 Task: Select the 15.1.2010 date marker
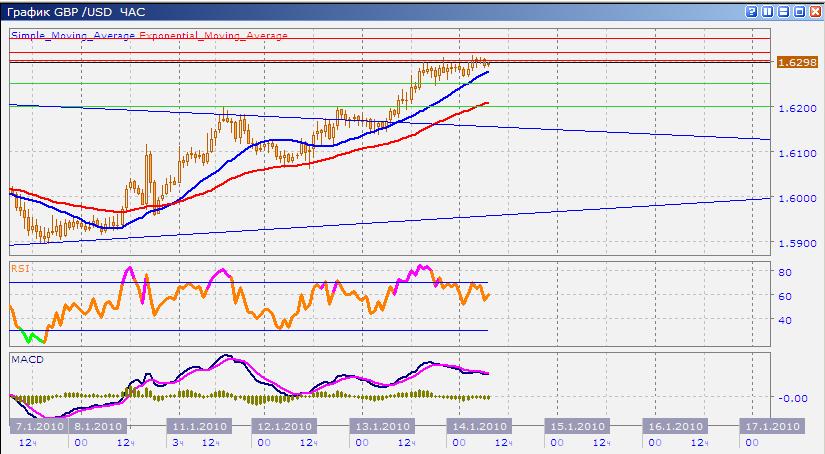click(573, 425)
